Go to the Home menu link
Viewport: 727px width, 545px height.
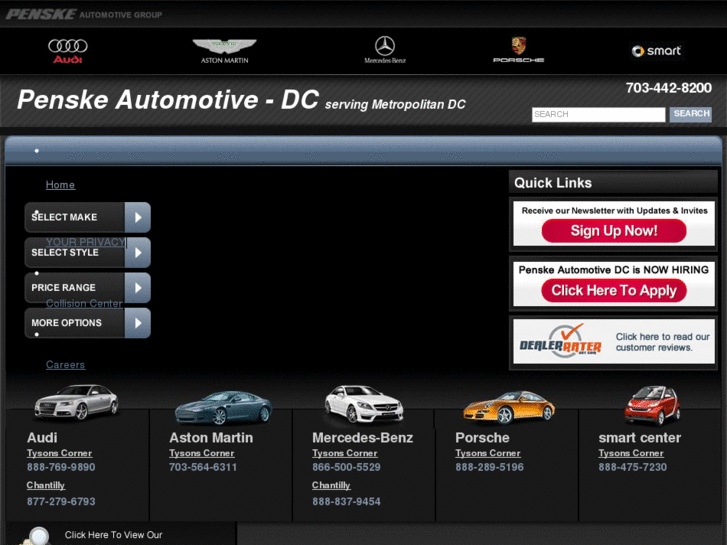point(60,185)
